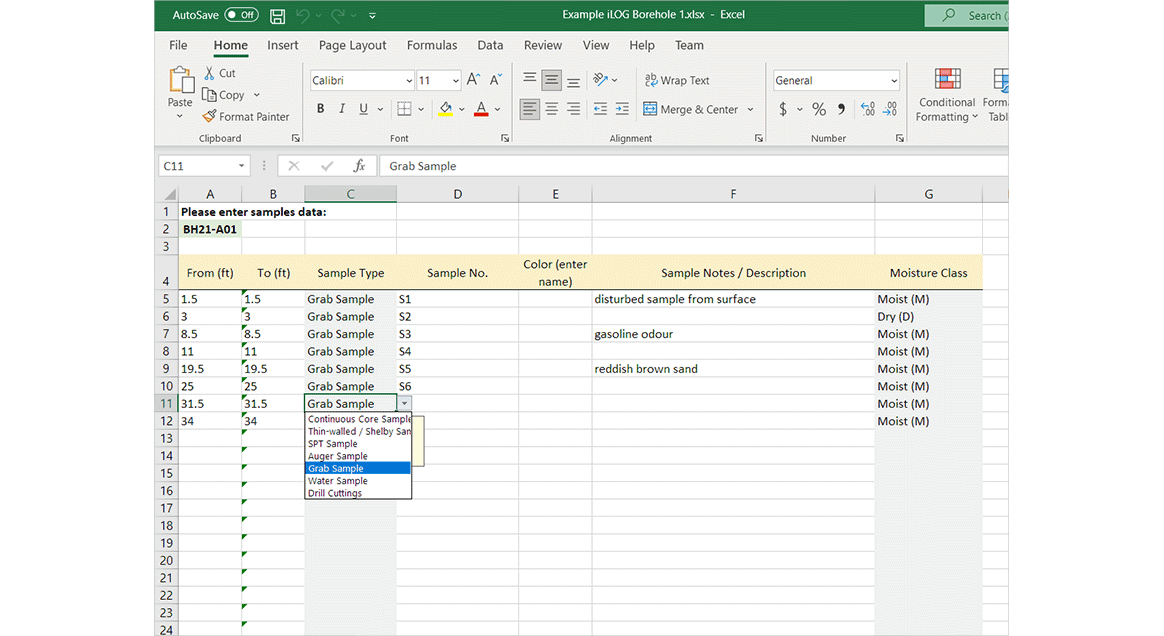The image size is (1164, 636).
Task: Open the Font dialog launcher
Action: coord(505,138)
